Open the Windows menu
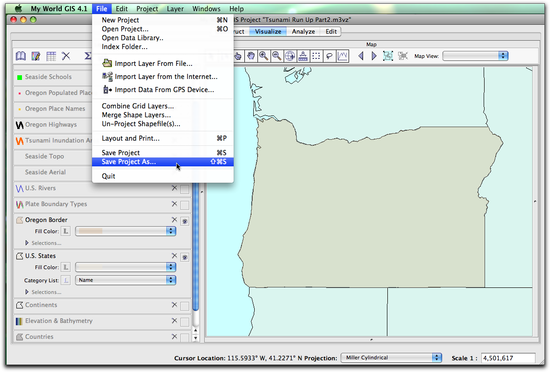550x372 pixels. click(x=206, y=8)
